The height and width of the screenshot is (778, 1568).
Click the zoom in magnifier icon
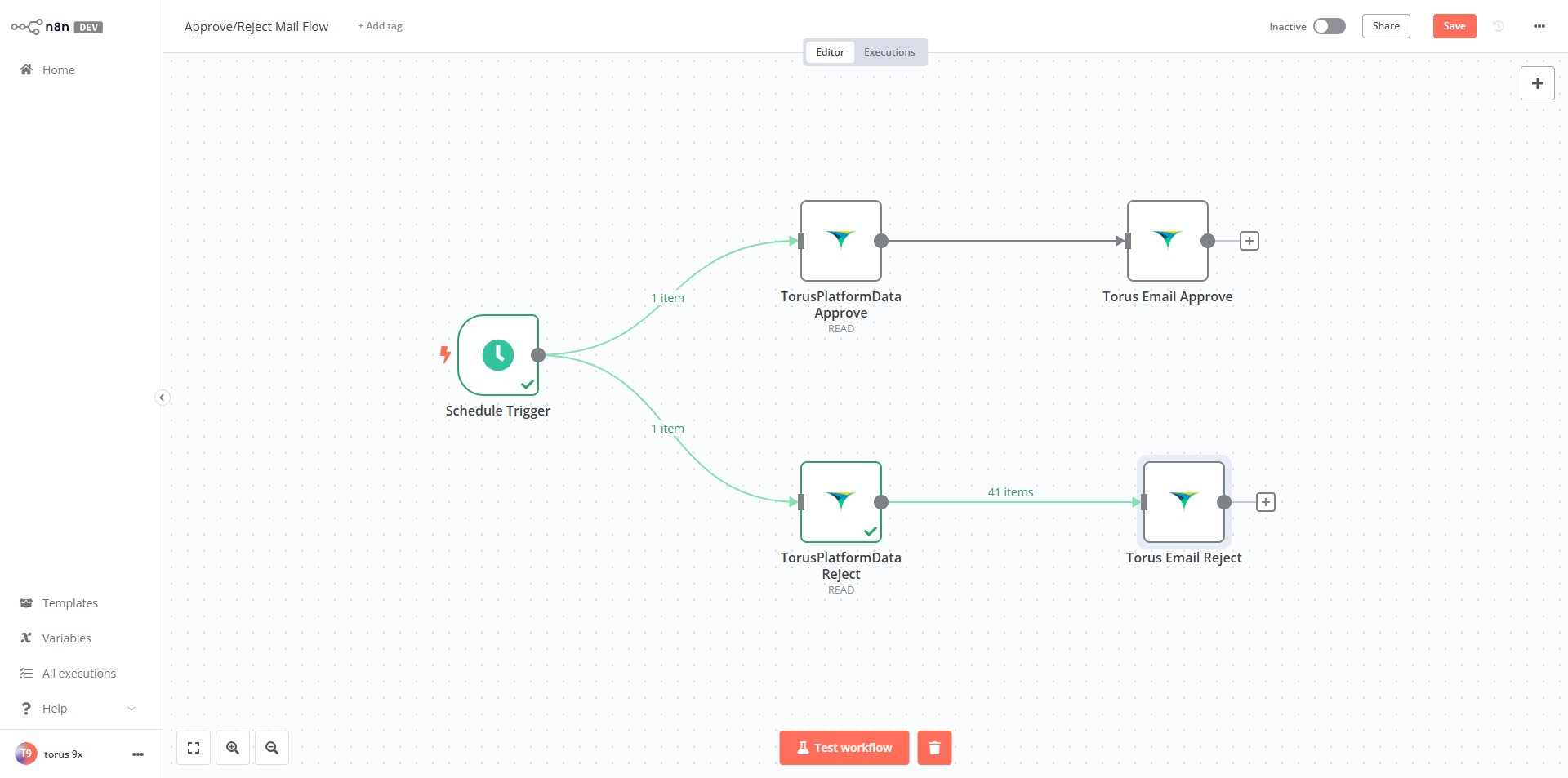coord(233,748)
